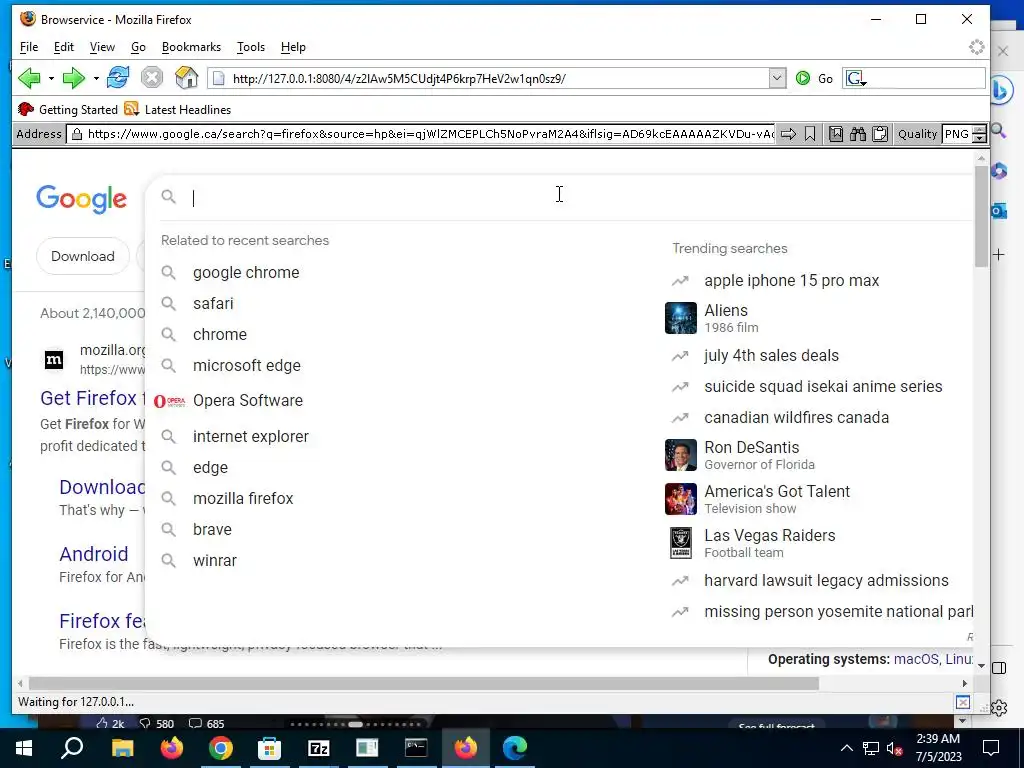This screenshot has height=768, width=1024.
Task: Select 'harvard lawsuit legacy admissions' trend
Action: coord(826,581)
